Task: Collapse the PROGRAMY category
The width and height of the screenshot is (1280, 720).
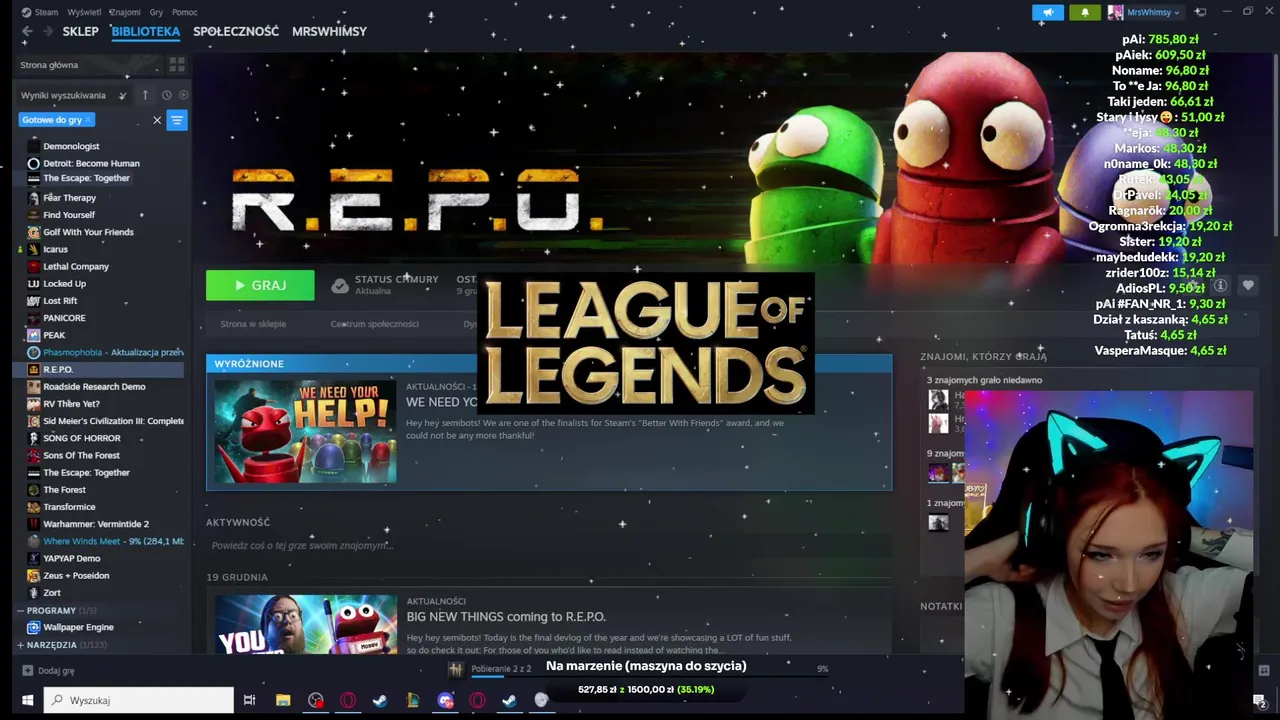Action: (21, 610)
